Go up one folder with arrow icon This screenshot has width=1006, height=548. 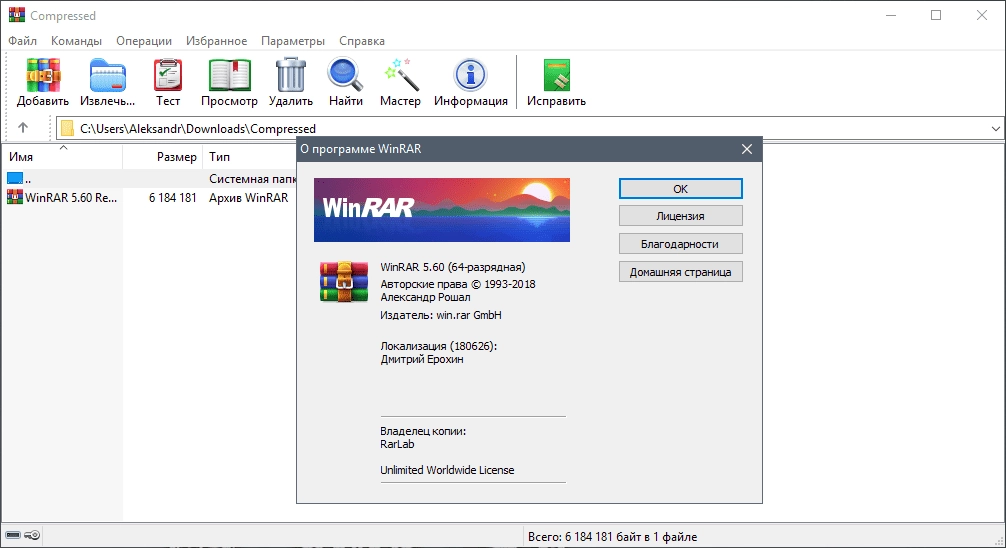[x=23, y=128]
